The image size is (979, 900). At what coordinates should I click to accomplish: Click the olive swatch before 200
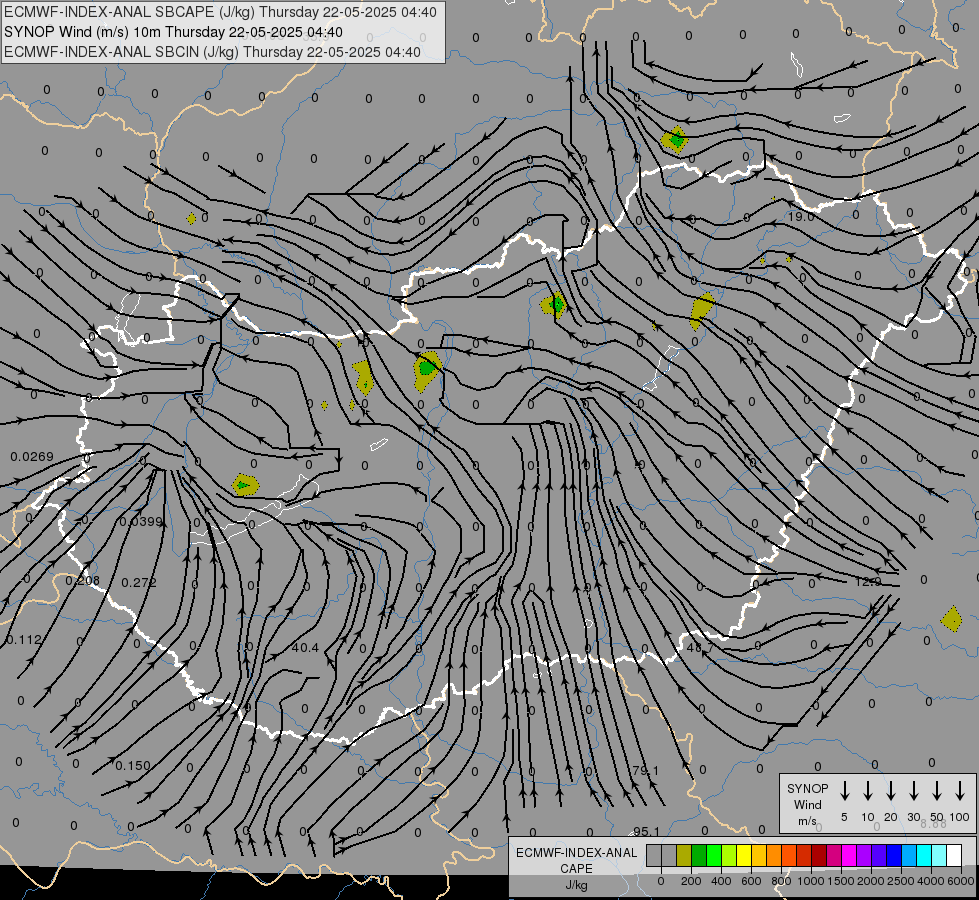click(684, 855)
